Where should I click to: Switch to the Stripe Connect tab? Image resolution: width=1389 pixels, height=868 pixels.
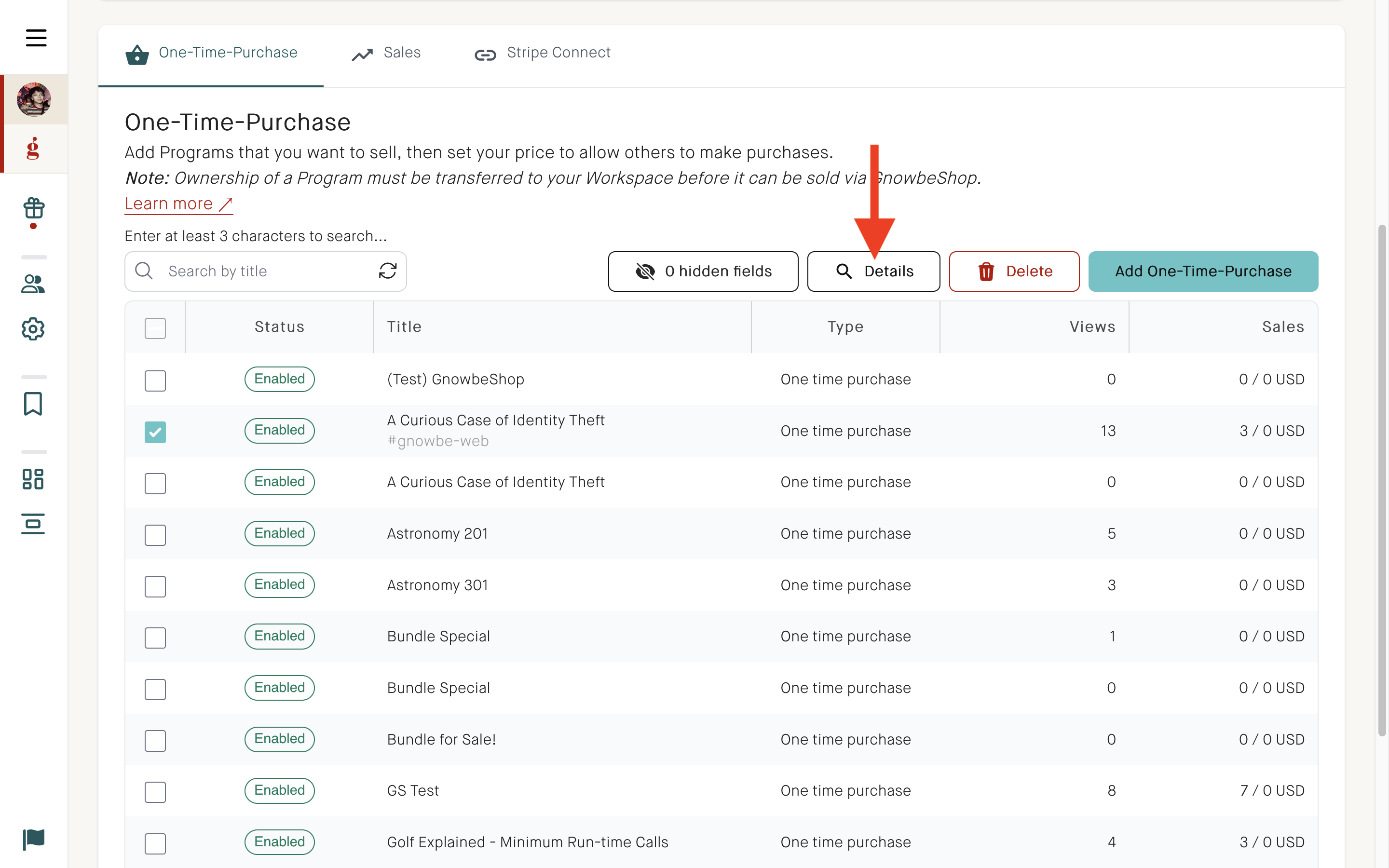[543, 53]
